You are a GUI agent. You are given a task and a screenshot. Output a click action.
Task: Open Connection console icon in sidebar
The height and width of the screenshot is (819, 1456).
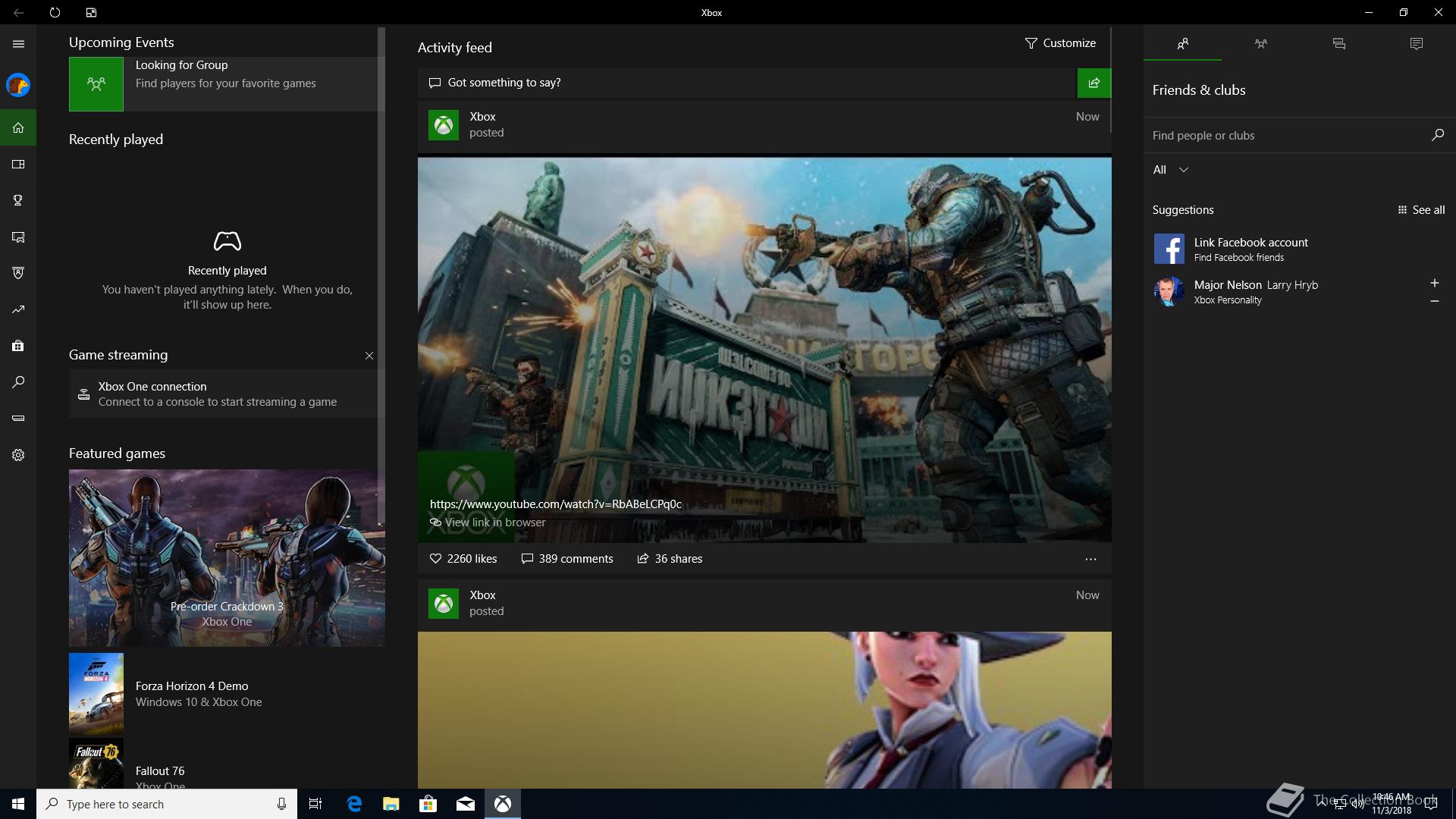tap(18, 418)
